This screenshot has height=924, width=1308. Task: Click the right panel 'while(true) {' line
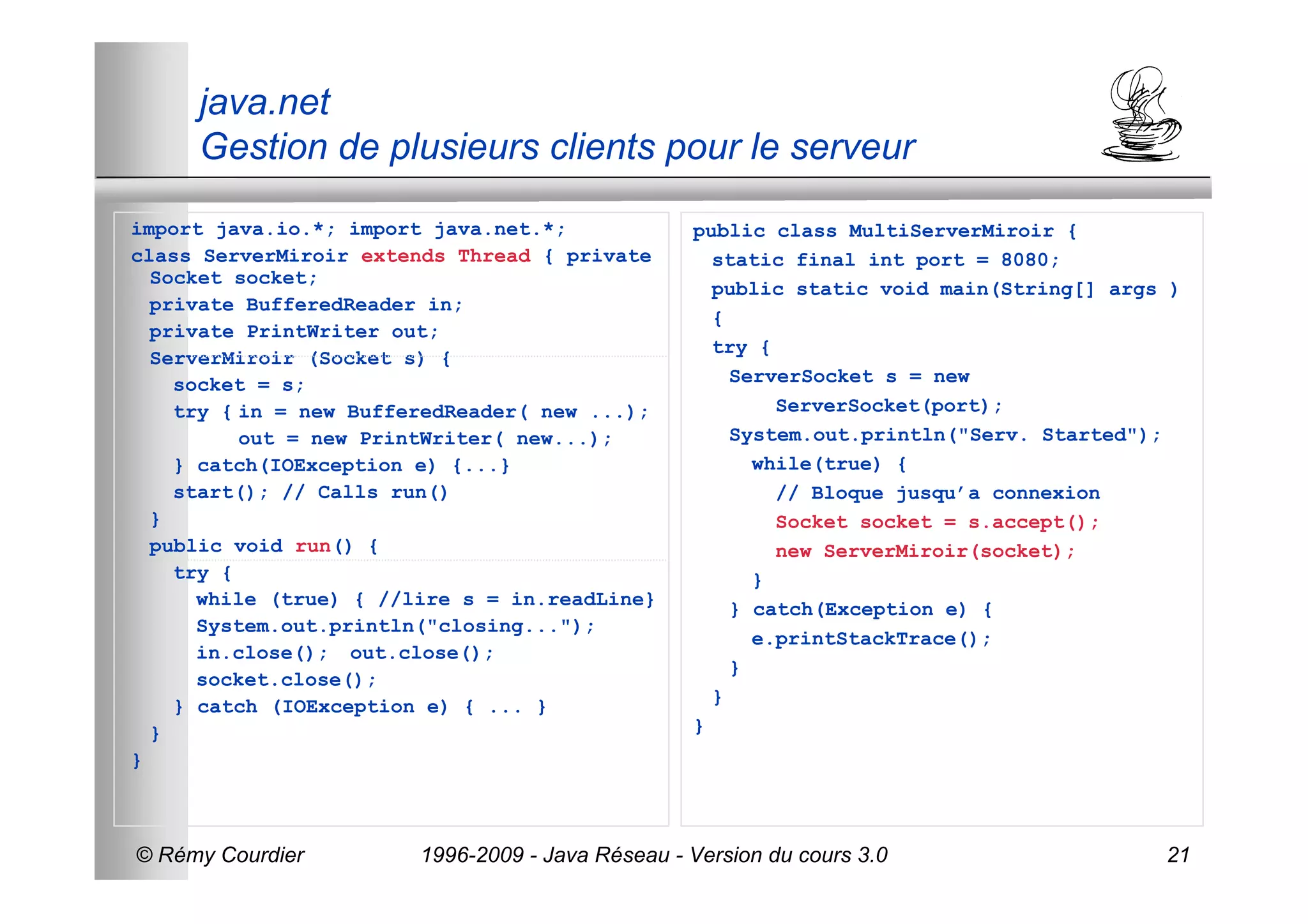(x=828, y=464)
